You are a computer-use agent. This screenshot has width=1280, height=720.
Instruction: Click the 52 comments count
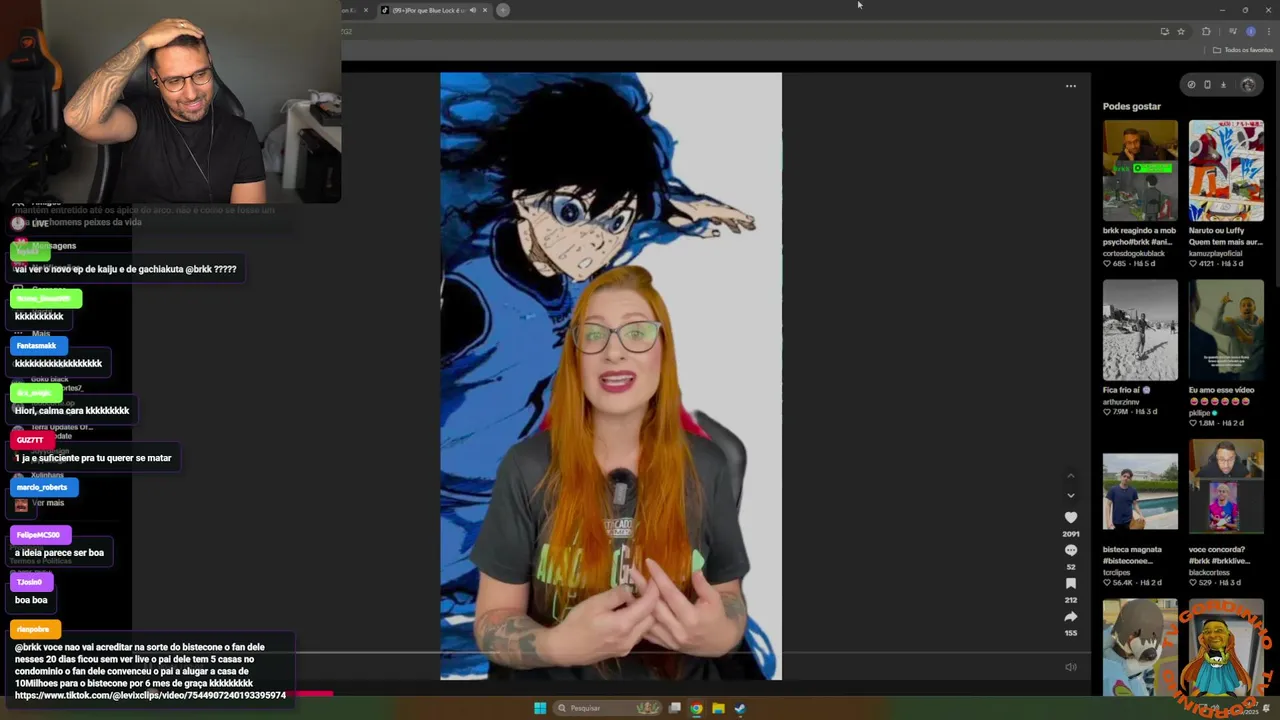tap(1071, 567)
